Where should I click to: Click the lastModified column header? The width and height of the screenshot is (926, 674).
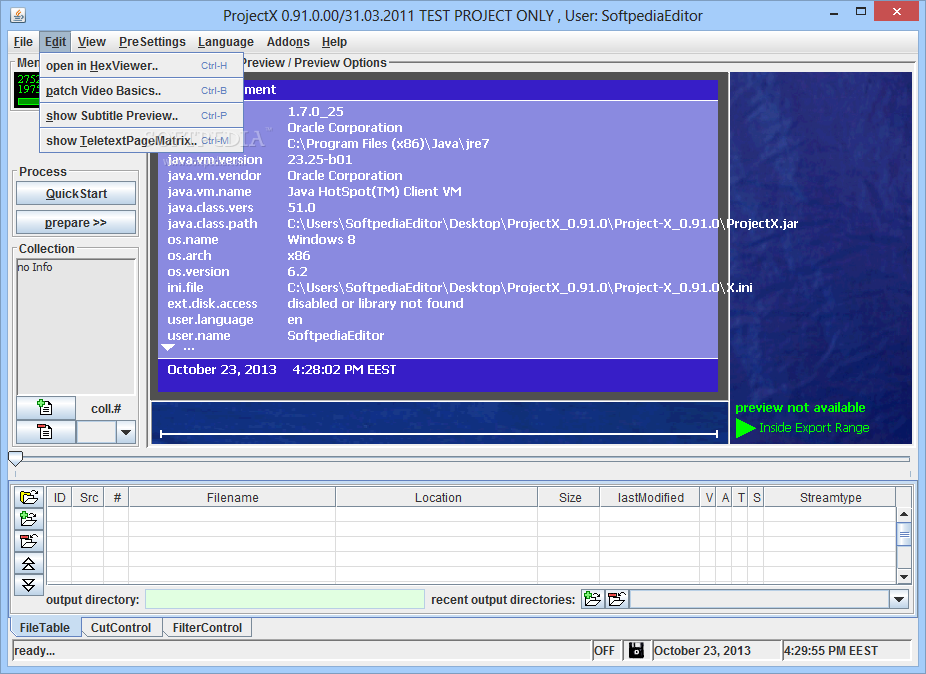pos(650,497)
